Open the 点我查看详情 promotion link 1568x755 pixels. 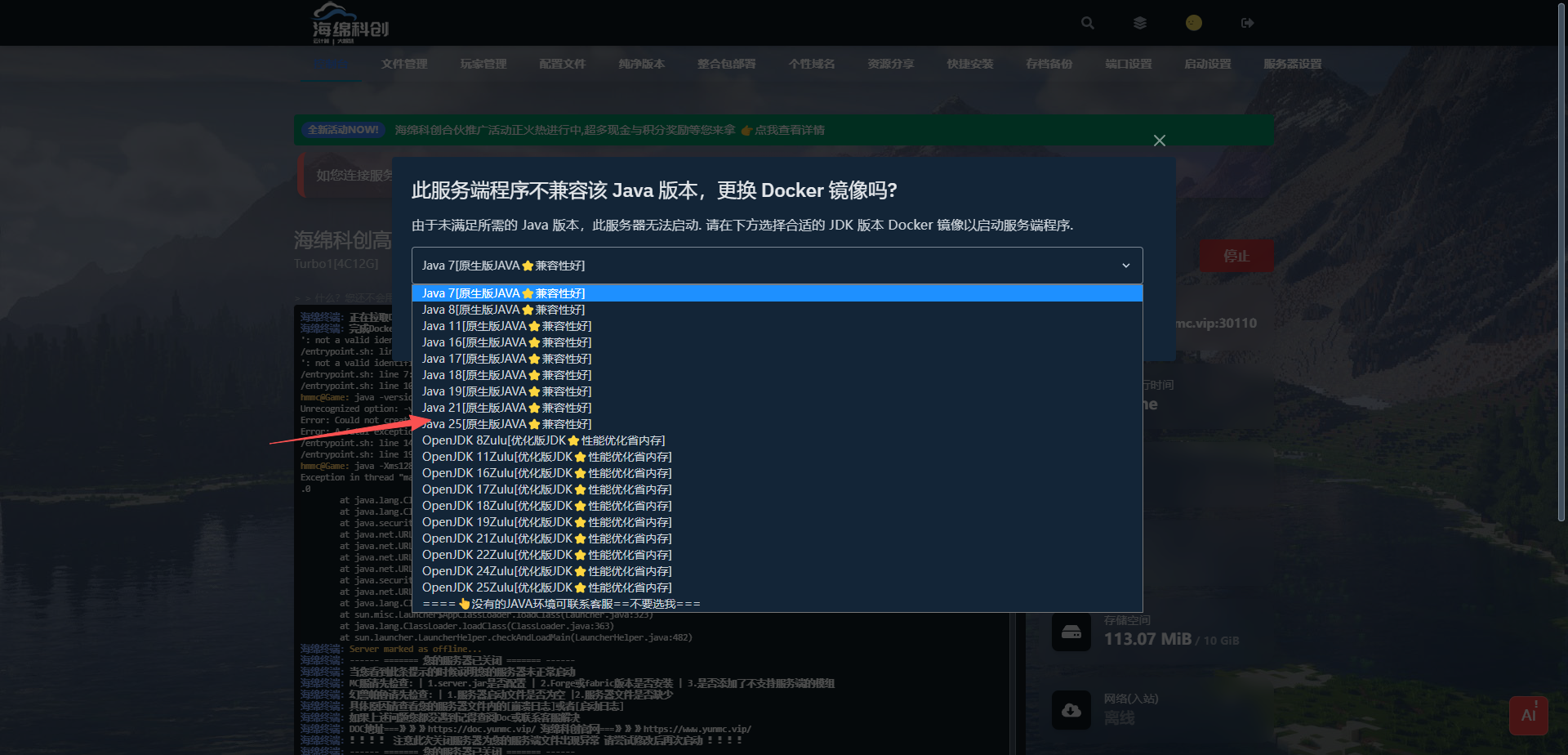click(788, 130)
